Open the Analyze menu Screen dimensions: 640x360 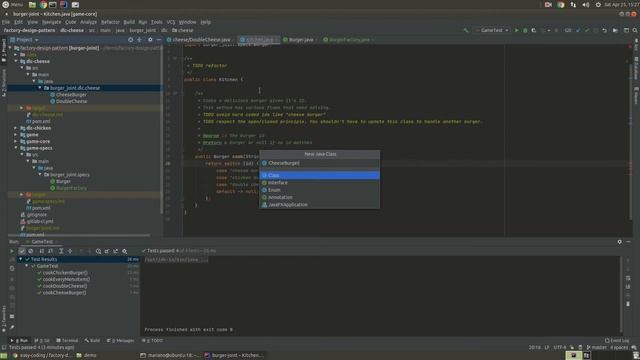coord(88,22)
